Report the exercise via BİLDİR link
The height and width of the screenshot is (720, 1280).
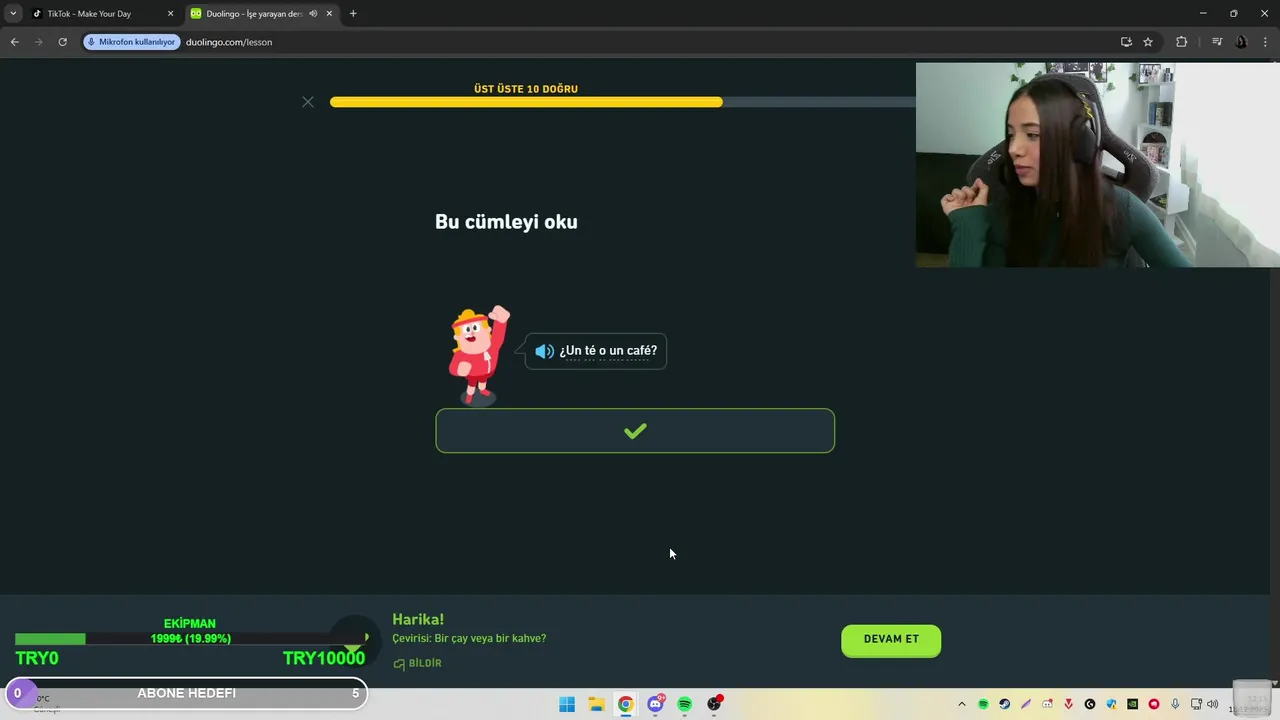point(417,663)
